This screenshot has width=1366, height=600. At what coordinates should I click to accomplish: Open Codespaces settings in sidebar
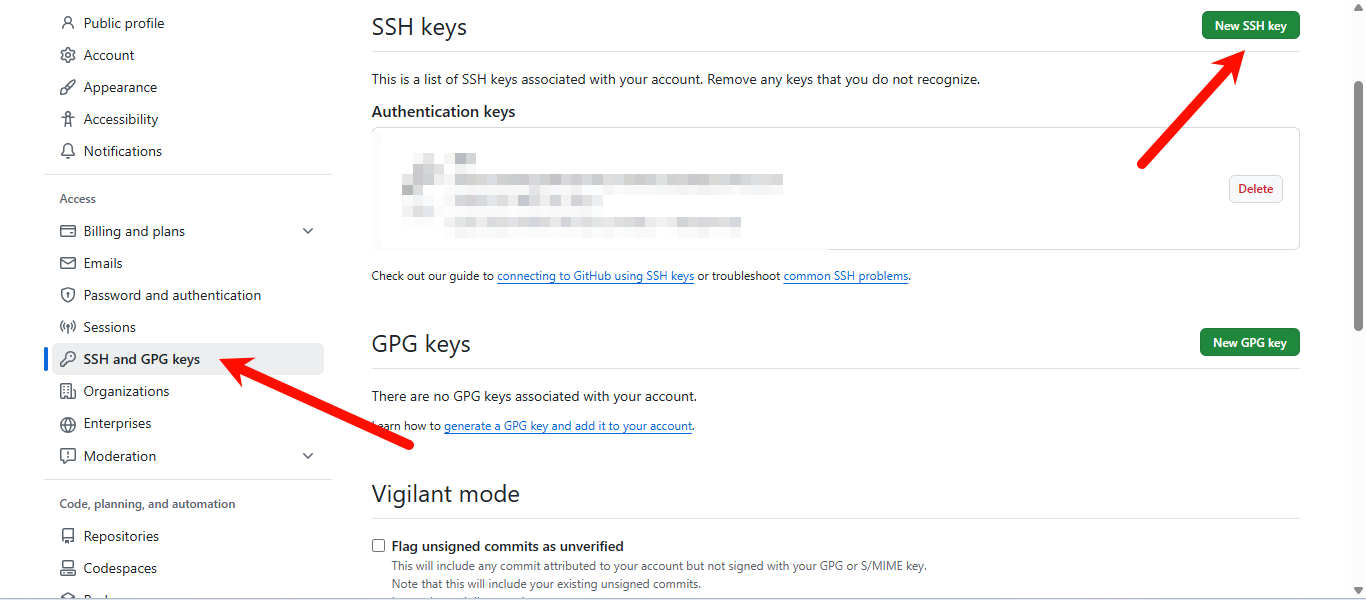[x=120, y=568]
